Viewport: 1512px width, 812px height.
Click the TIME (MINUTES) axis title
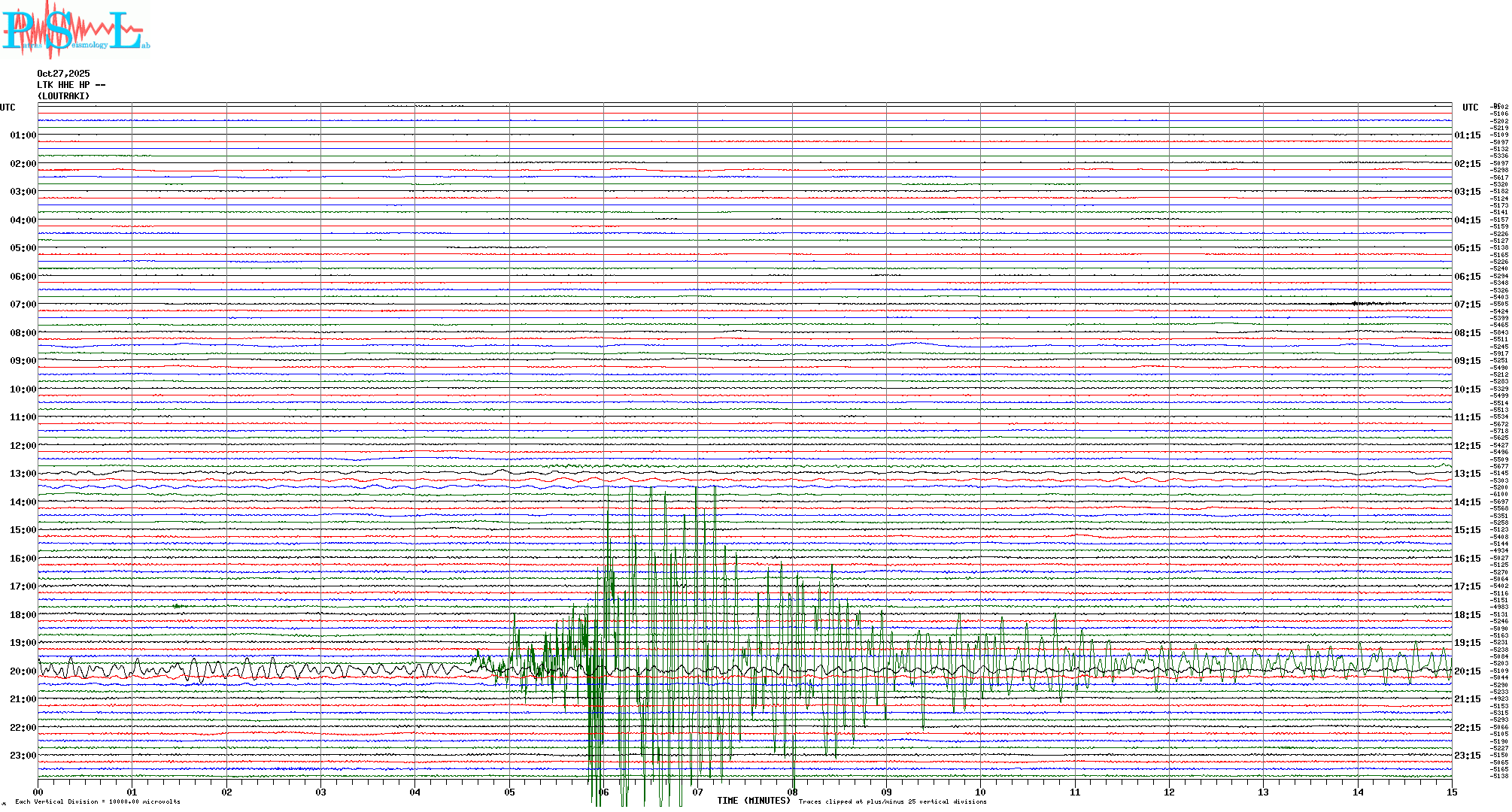pos(753,801)
